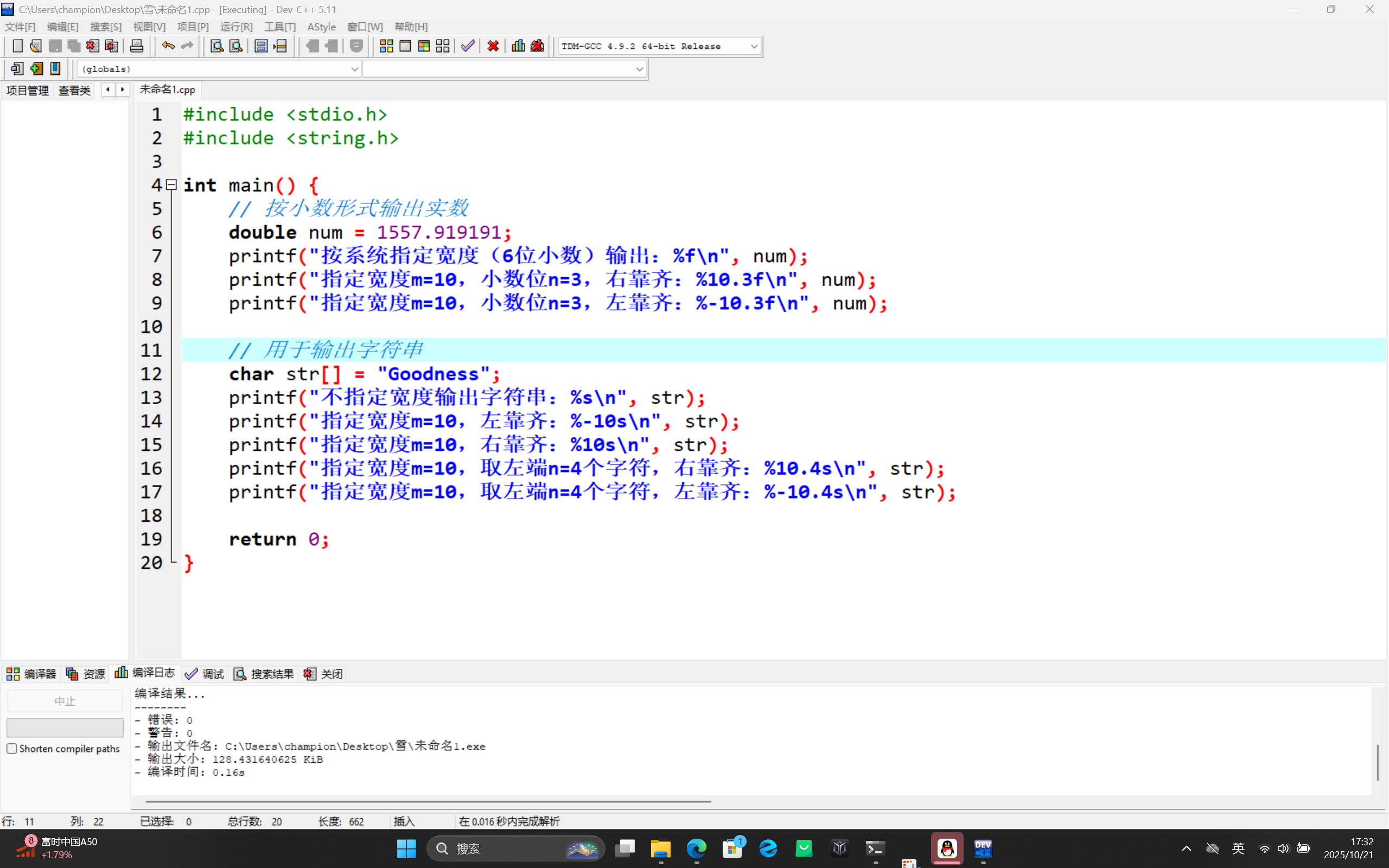Click the Find magnifier toolbar icon
This screenshot has width=1389, height=868.
[x=217, y=46]
